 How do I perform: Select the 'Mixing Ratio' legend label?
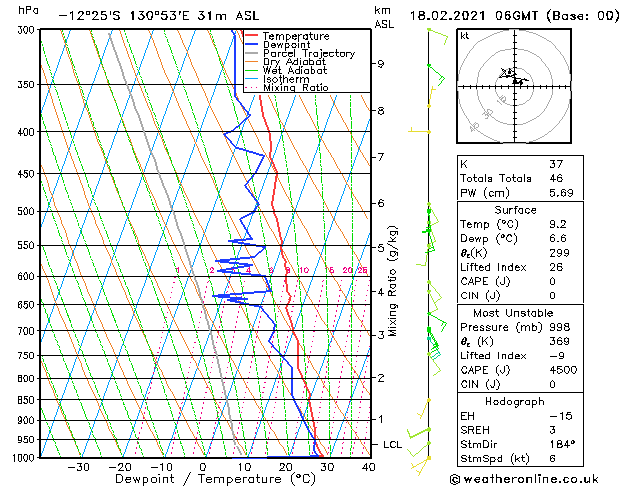(x=296, y=87)
